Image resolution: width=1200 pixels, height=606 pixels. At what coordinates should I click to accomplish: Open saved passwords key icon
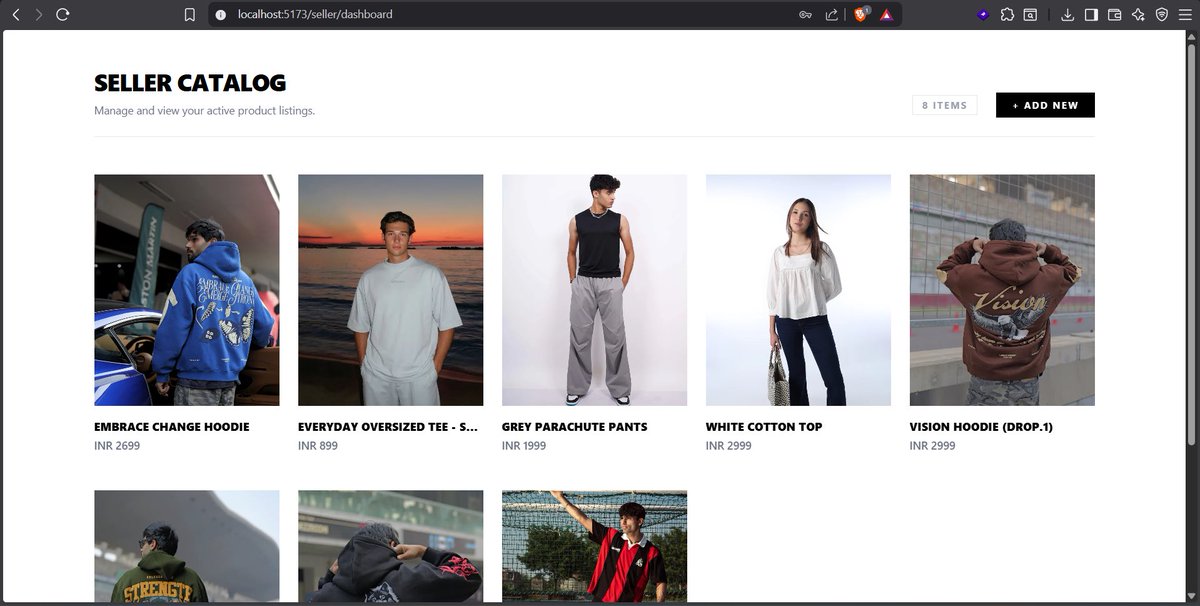(x=806, y=15)
